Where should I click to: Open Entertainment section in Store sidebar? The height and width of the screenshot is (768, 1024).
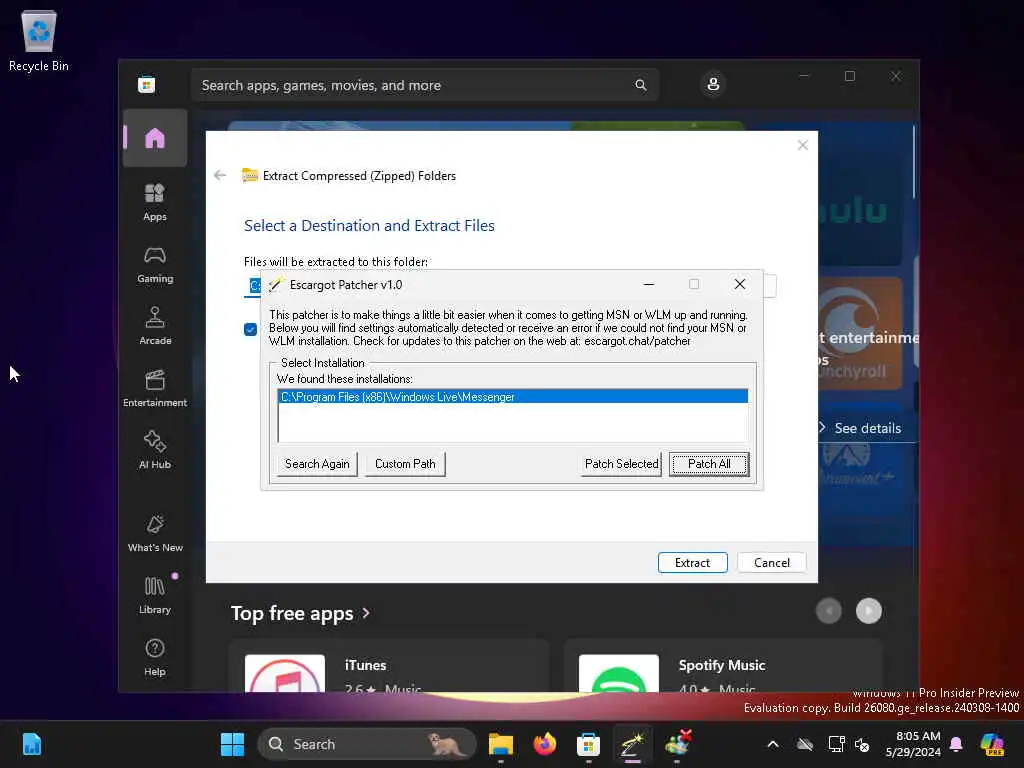pyautogui.click(x=155, y=388)
